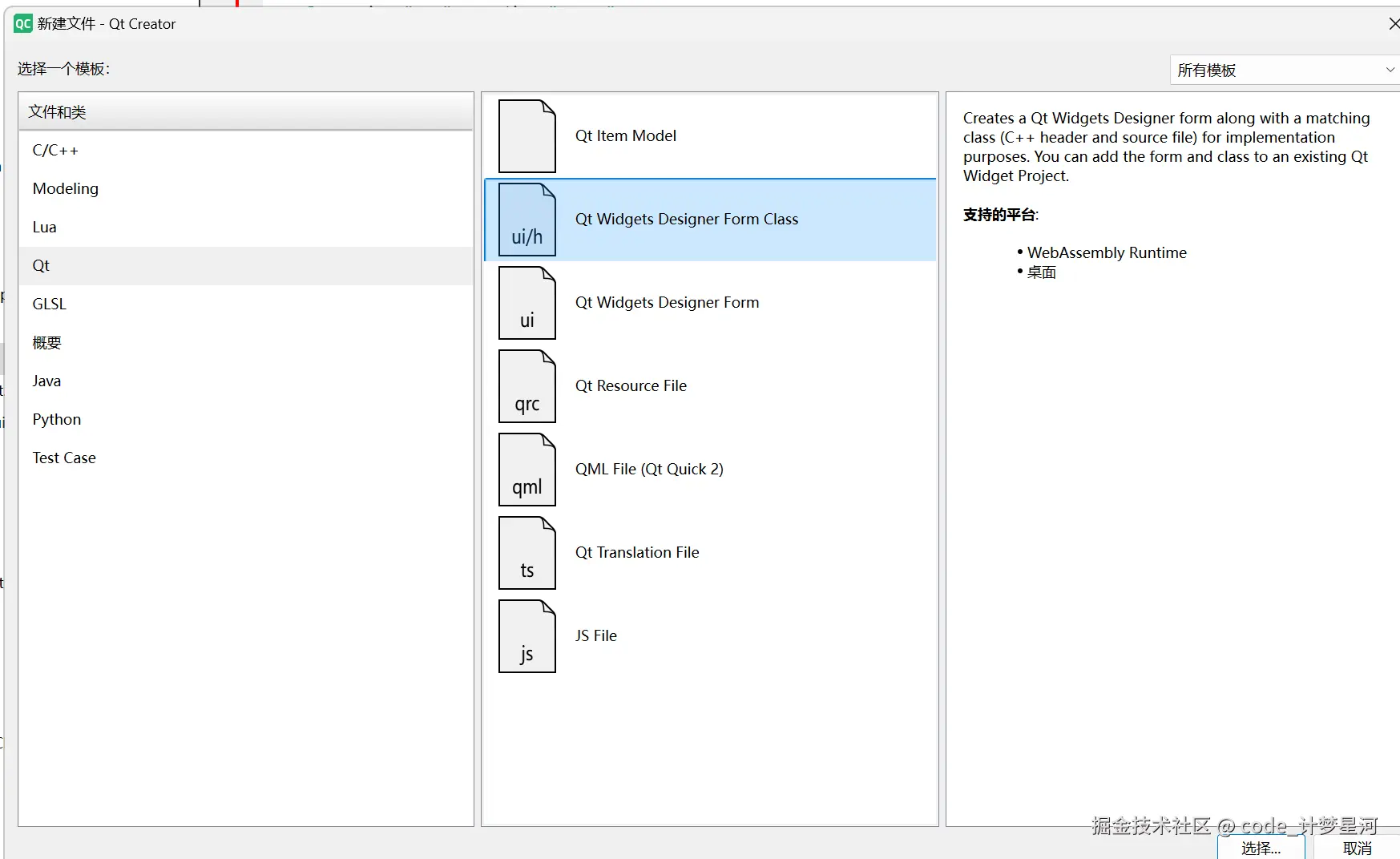Click the ui/h Designer Form Class icon
Image resolution: width=1400 pixels, height=859 pixels.
pos(527,220)
